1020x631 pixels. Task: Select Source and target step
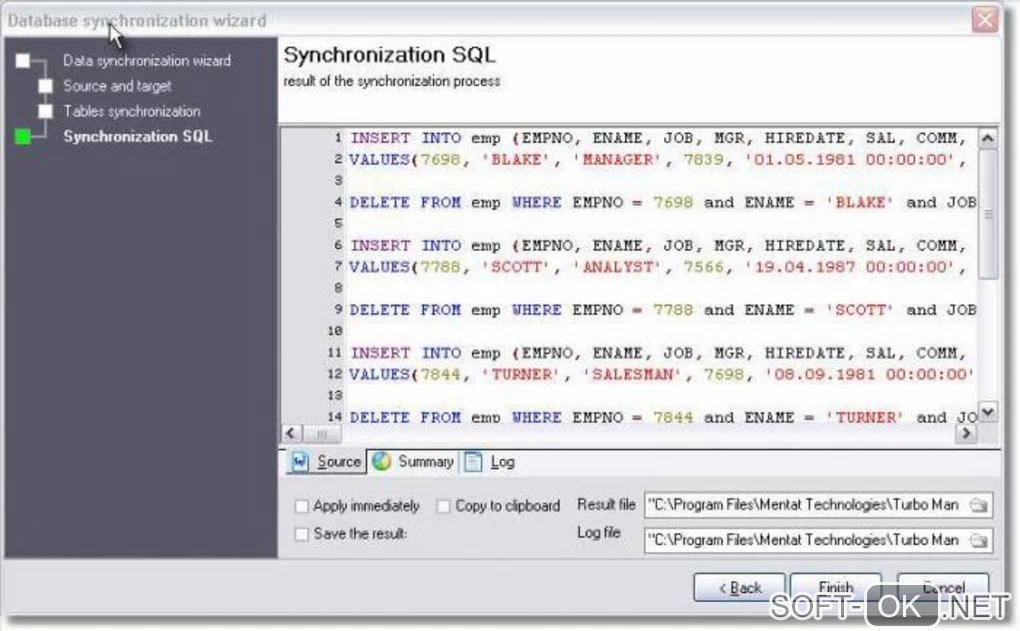pos(117,86)
